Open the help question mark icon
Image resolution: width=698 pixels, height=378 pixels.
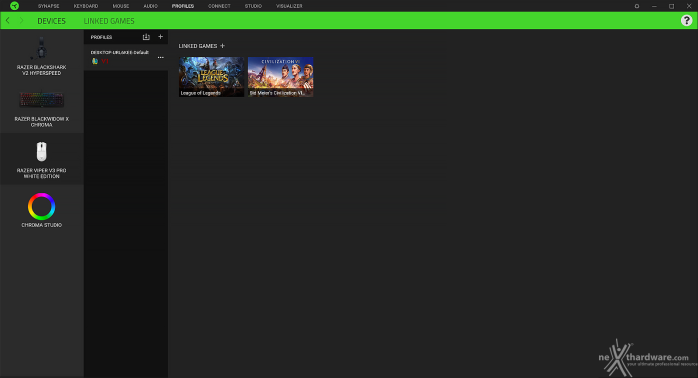(686, 20)
